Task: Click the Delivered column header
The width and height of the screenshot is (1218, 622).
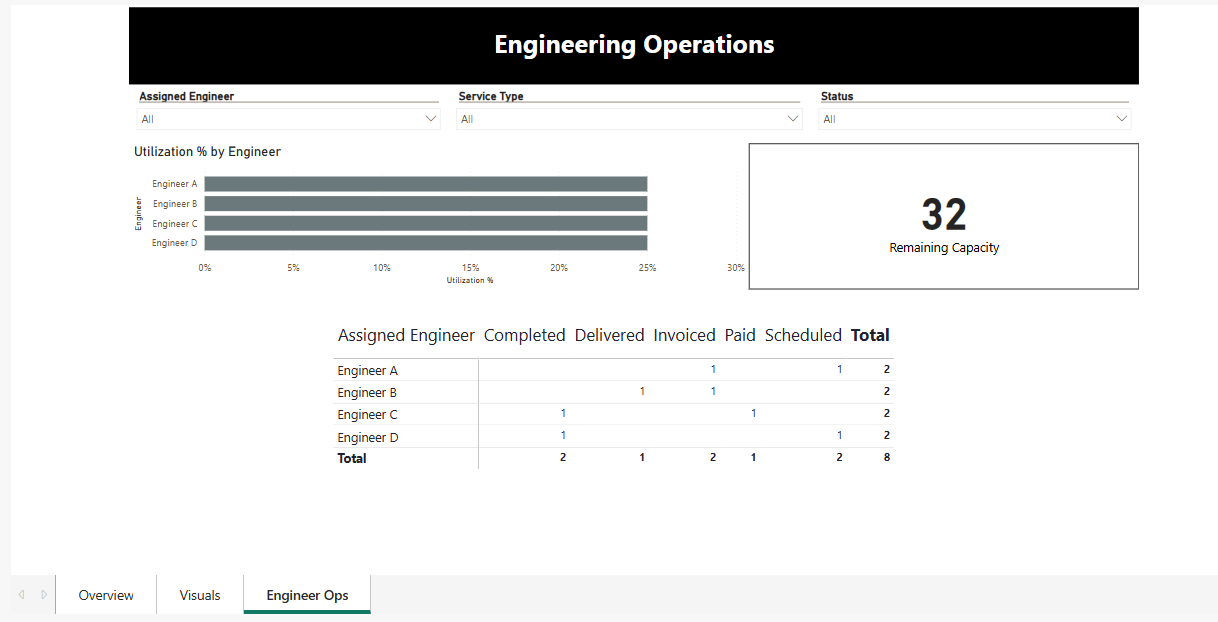Action: pos(609,335)
